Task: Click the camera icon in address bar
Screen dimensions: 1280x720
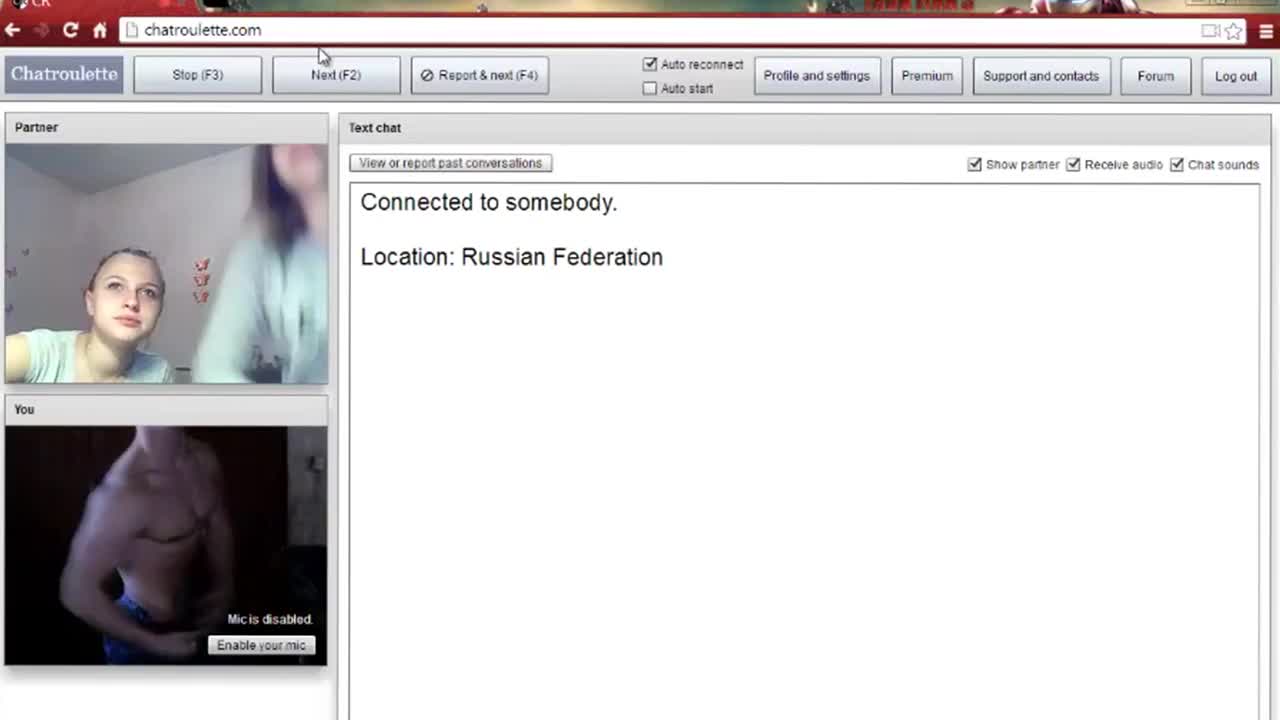Action: click(1210, 31)
